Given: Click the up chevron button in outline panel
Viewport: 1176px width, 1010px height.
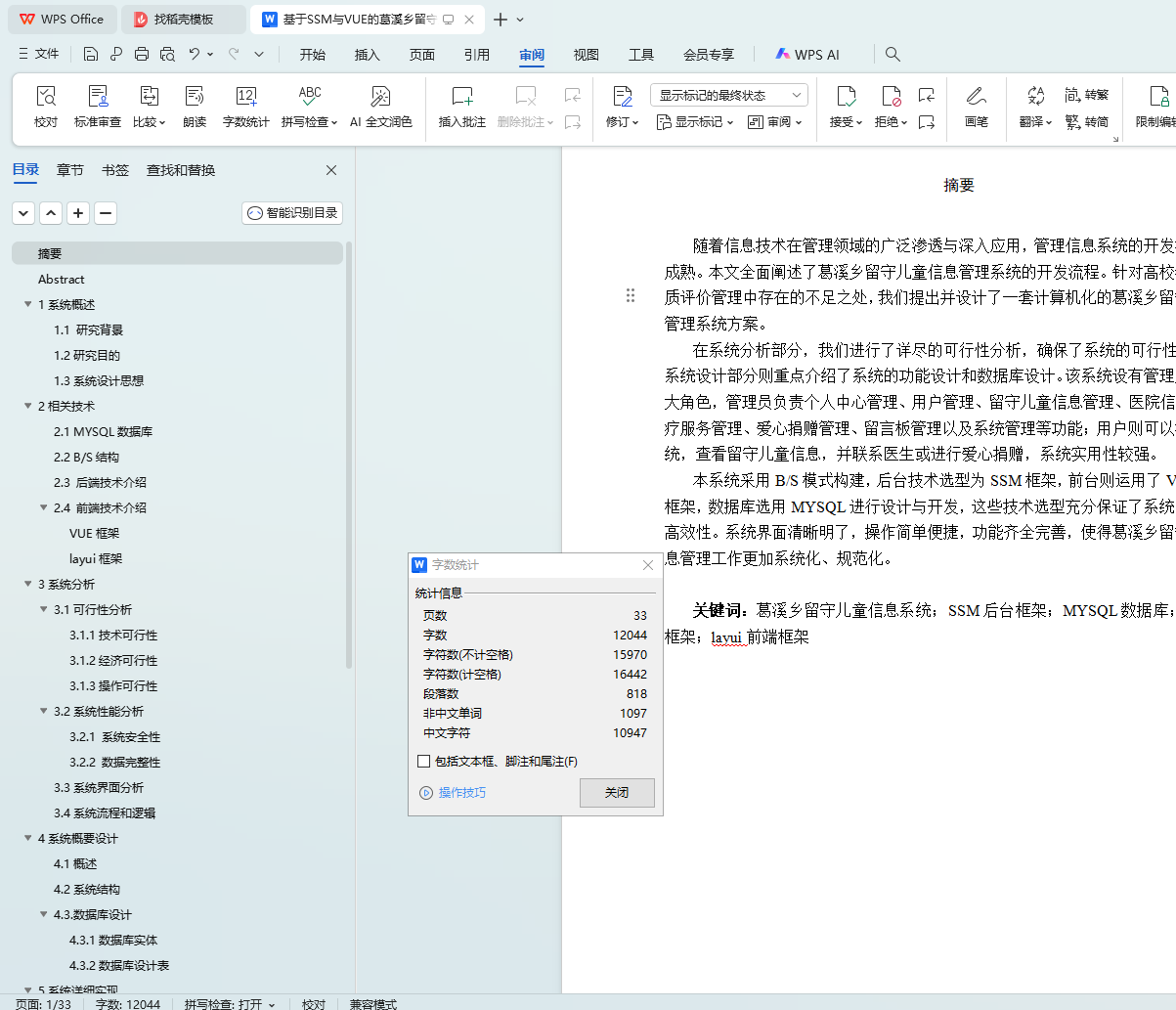Looking at the screenshot, I should (51, 213).
